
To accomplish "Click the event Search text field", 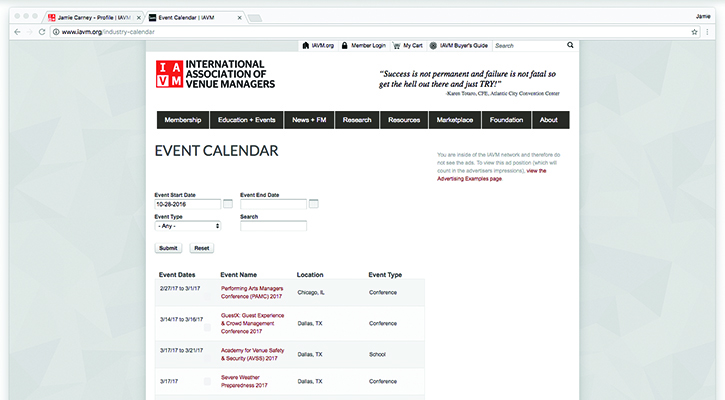I will (x=273, y=226).
